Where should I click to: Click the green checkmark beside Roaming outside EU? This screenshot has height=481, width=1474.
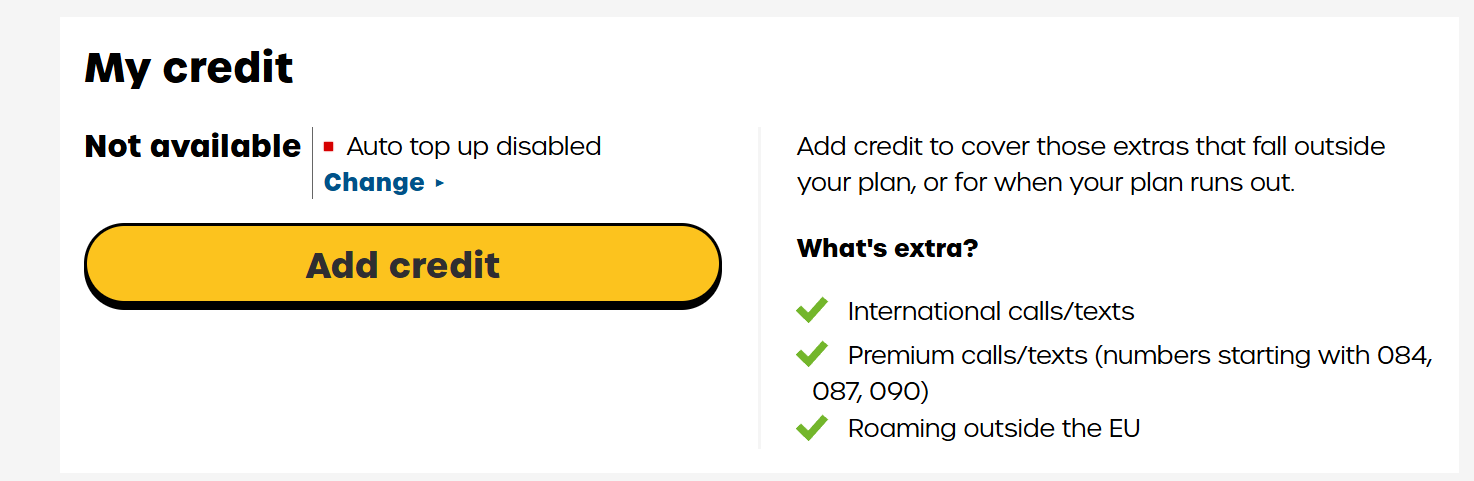[811, 428]
